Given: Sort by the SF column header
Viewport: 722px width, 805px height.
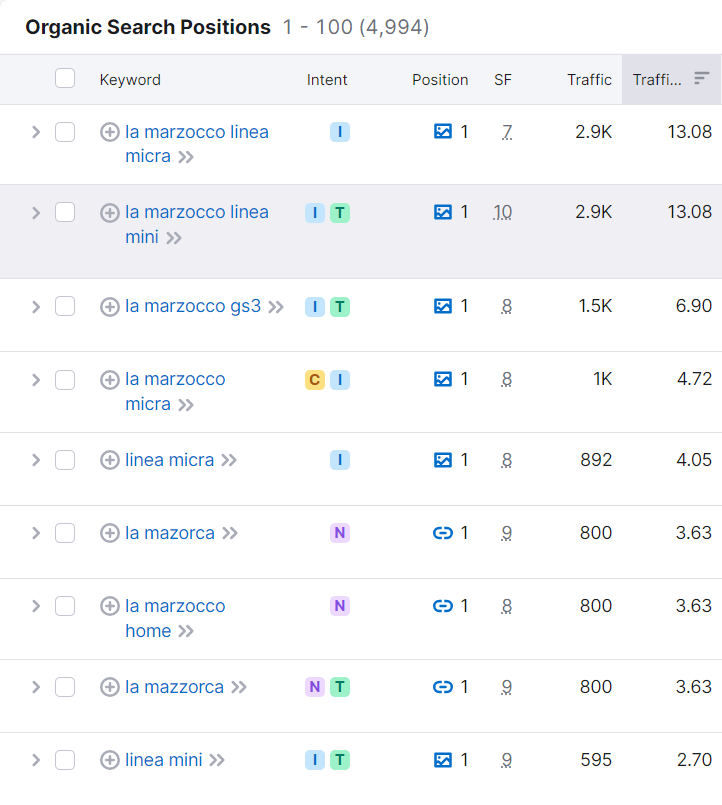Looking at the screenshot, I should coord(503,80).
